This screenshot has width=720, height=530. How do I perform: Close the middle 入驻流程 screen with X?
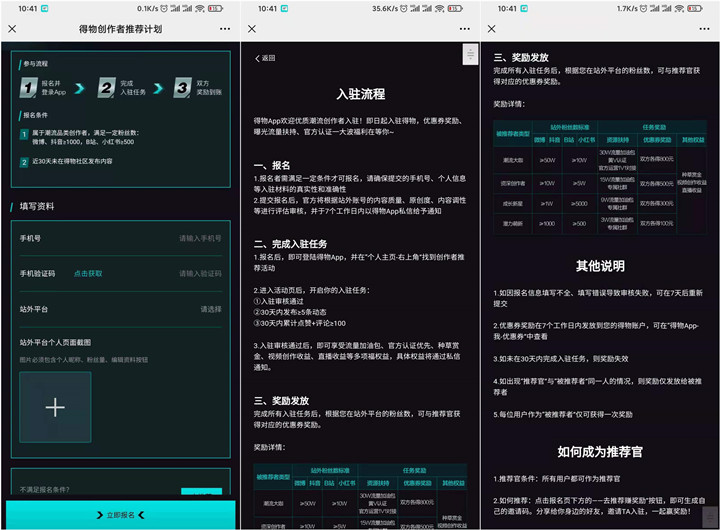click(252, 29)
